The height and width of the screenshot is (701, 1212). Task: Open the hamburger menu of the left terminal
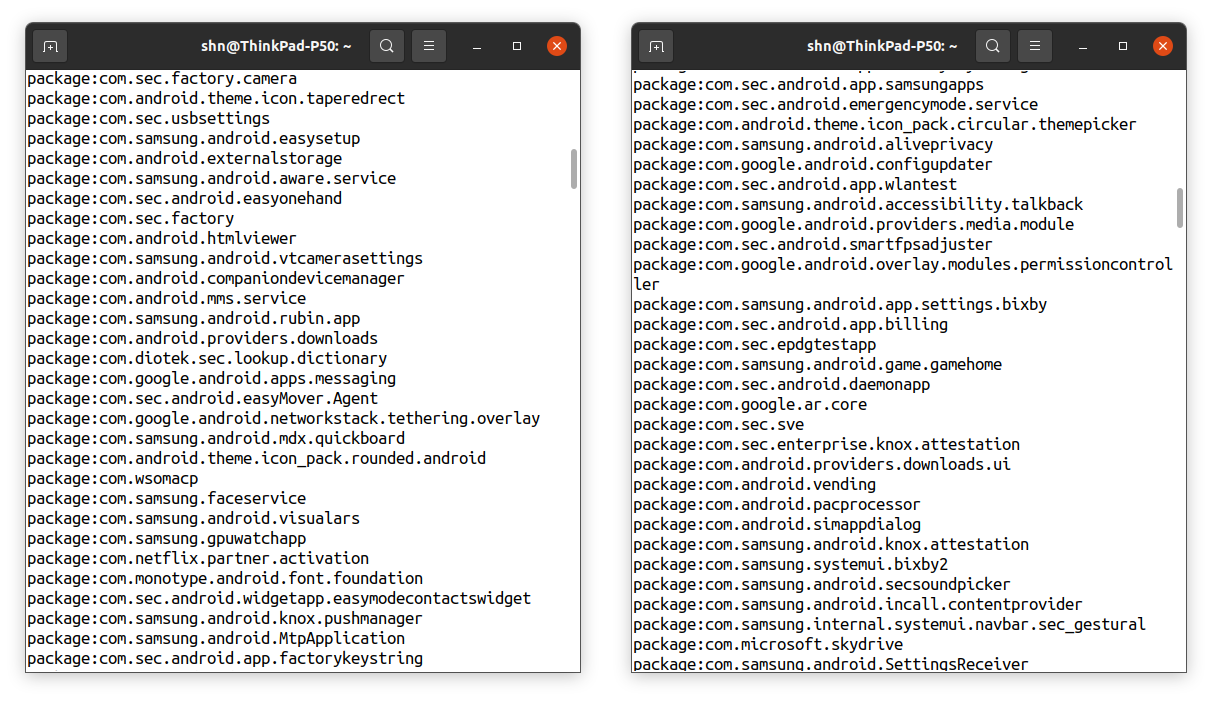pyautogui.click(x=429, y=46)
